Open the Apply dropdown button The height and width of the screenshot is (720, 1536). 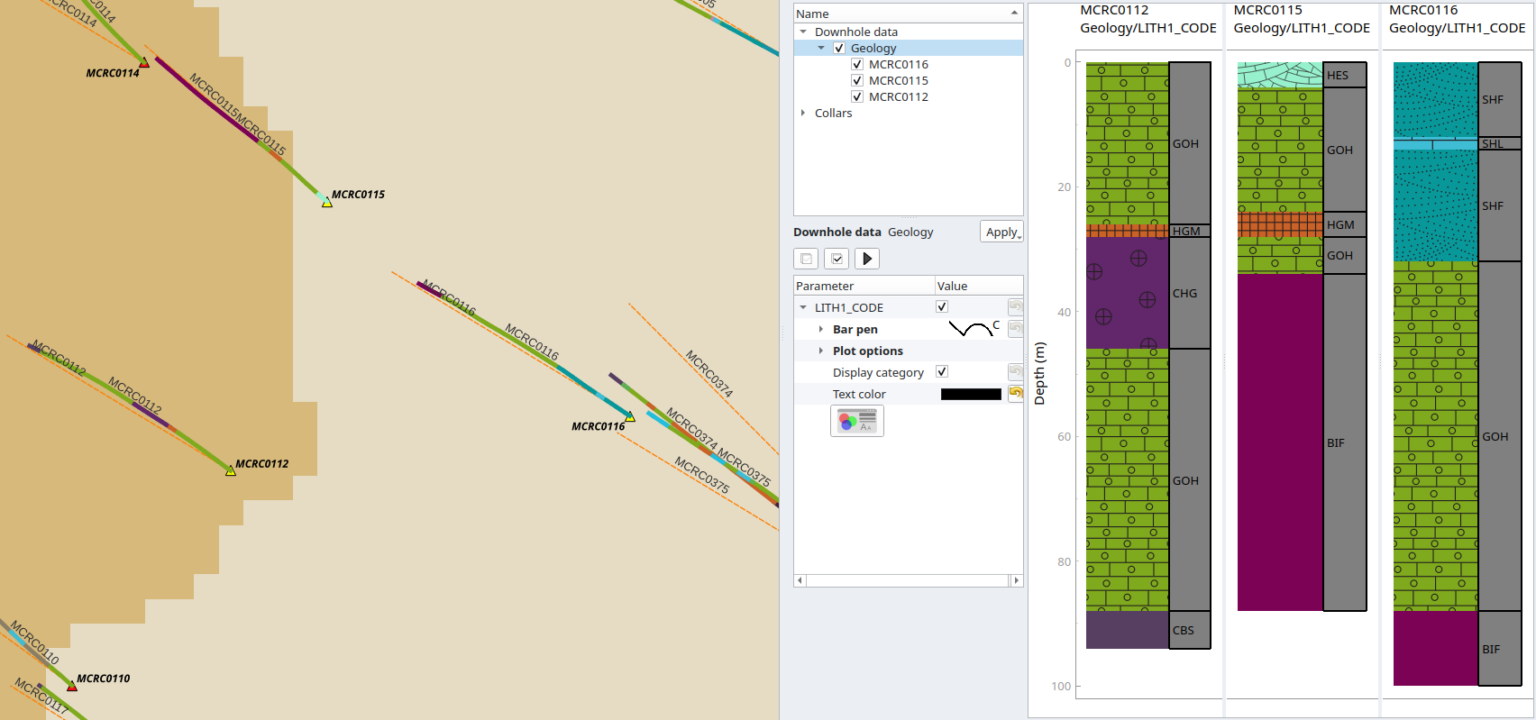pos(1001,232)
